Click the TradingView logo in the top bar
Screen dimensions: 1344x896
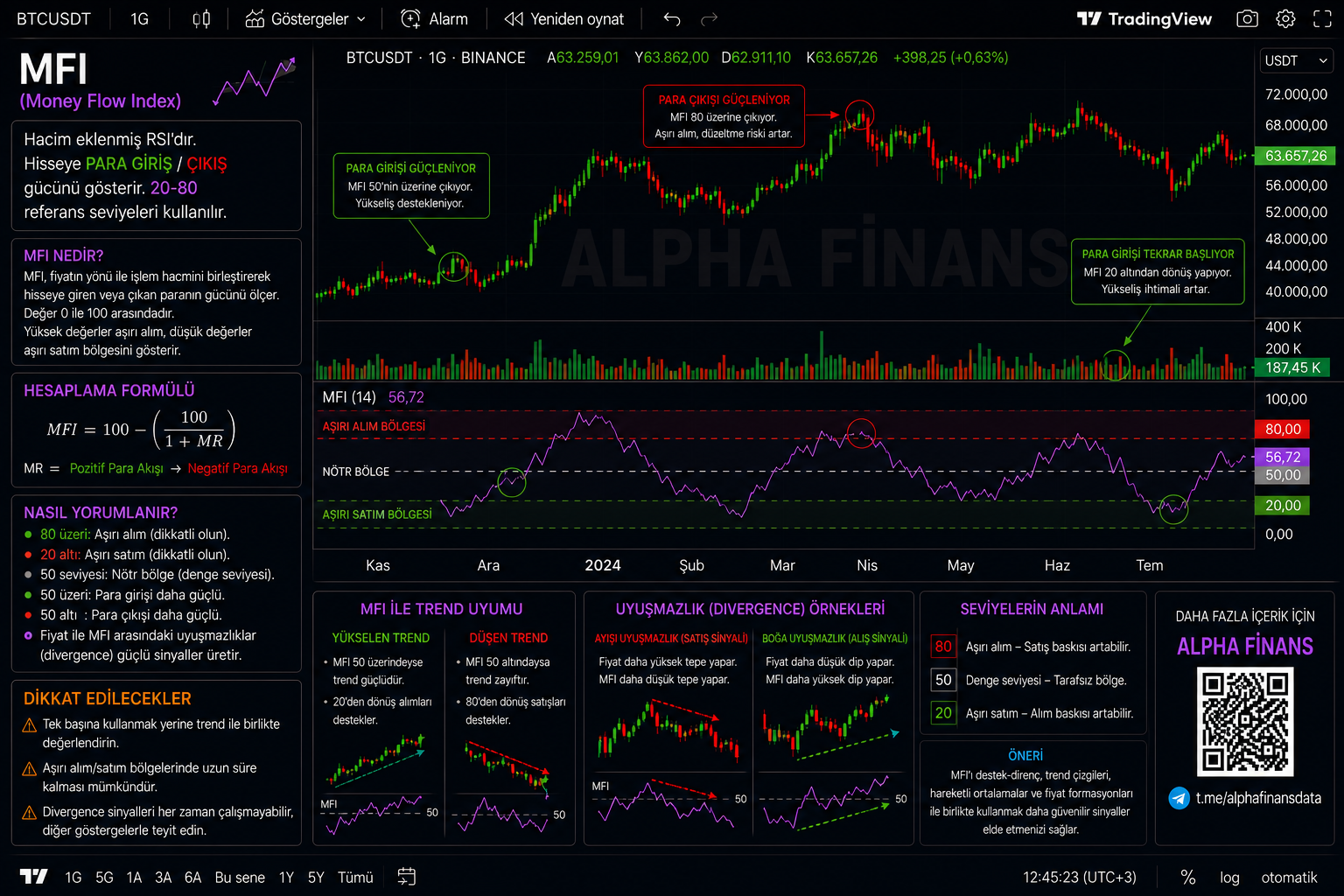click(x=1144, y=19)
